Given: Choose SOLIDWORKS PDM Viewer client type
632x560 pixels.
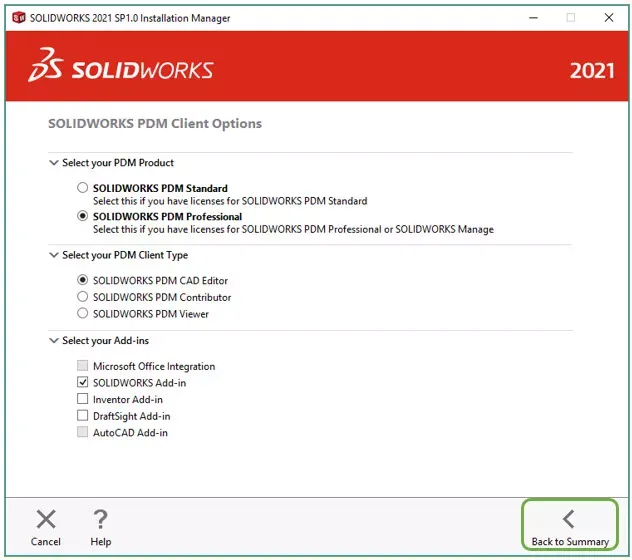Looking at the screenshot, I should pos(82,313).
